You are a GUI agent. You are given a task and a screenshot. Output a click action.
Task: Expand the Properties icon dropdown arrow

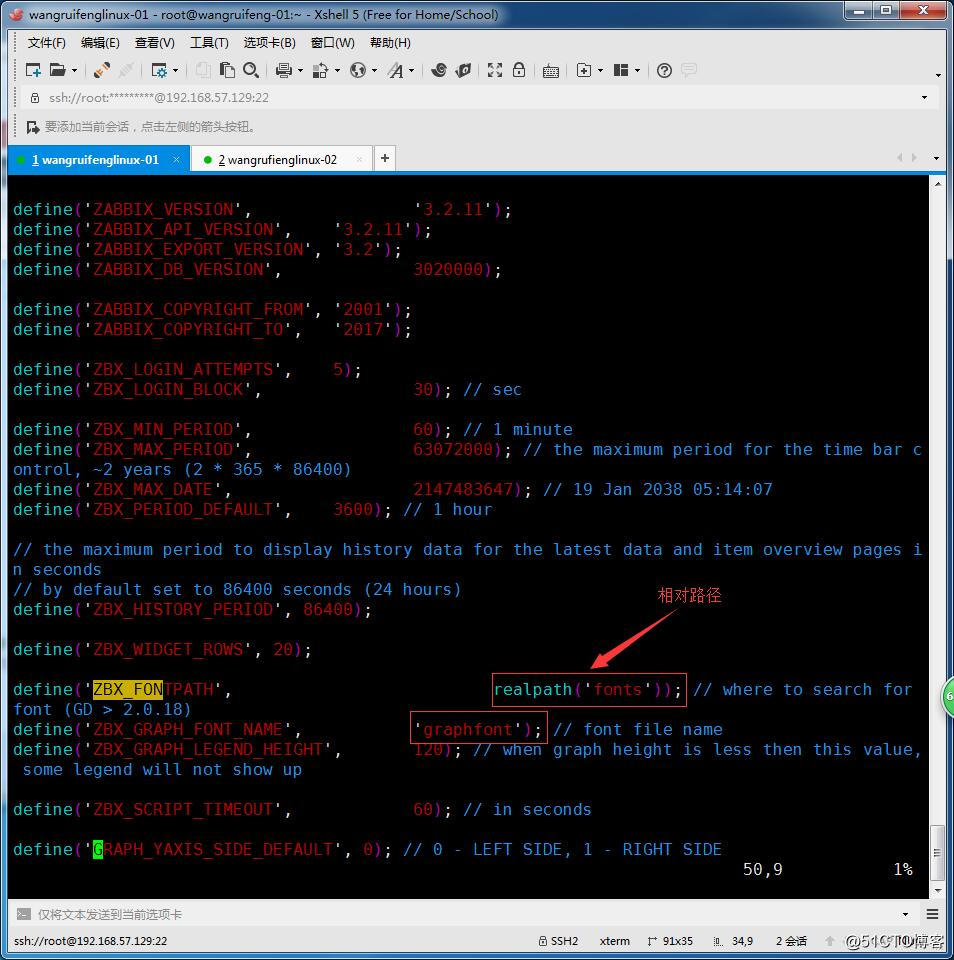click(176, 71)
